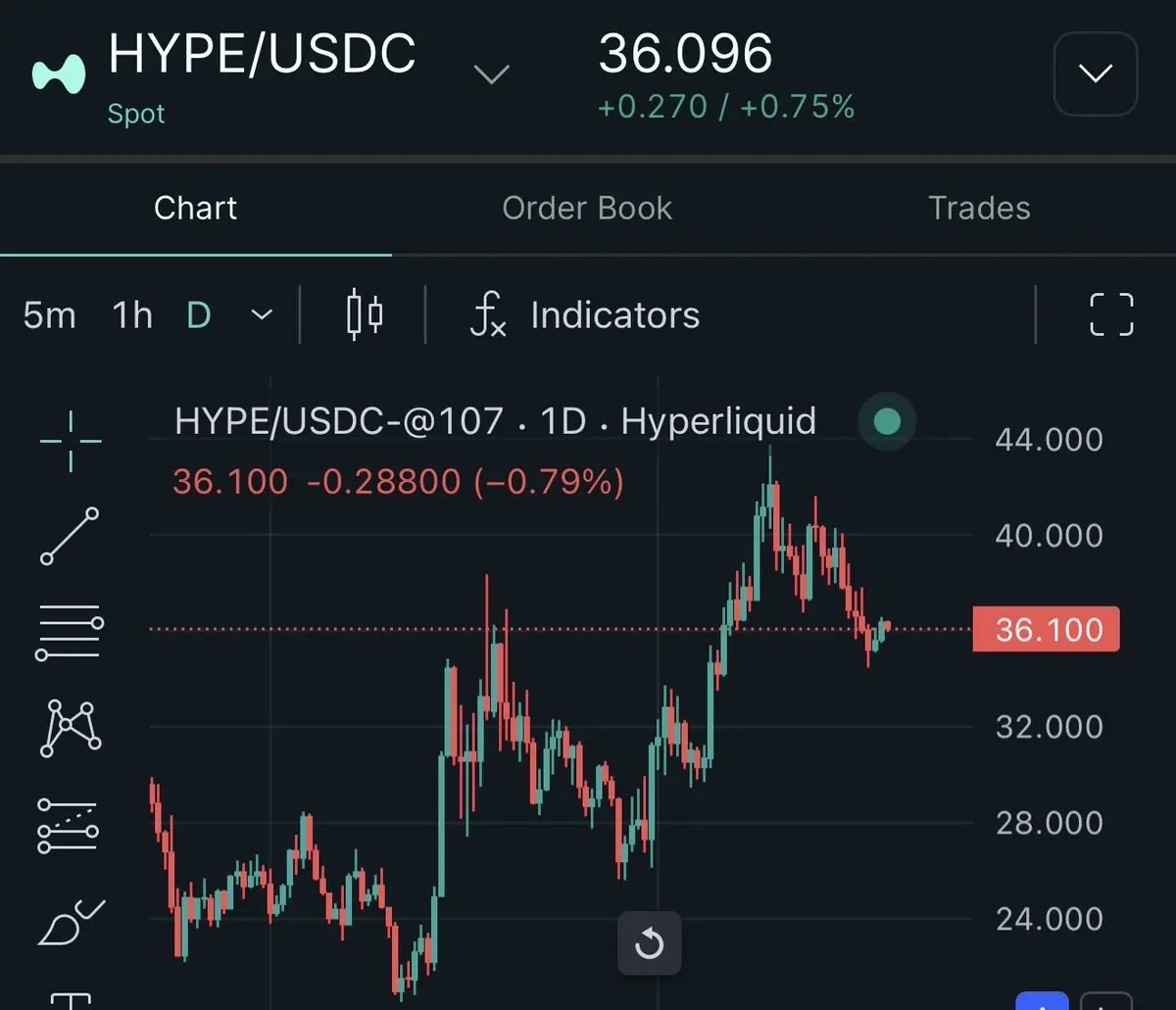Click the 36.096 header price
Image resolution: width=1176 pixels, height=1010 pixels.
[x=685, y=53]
